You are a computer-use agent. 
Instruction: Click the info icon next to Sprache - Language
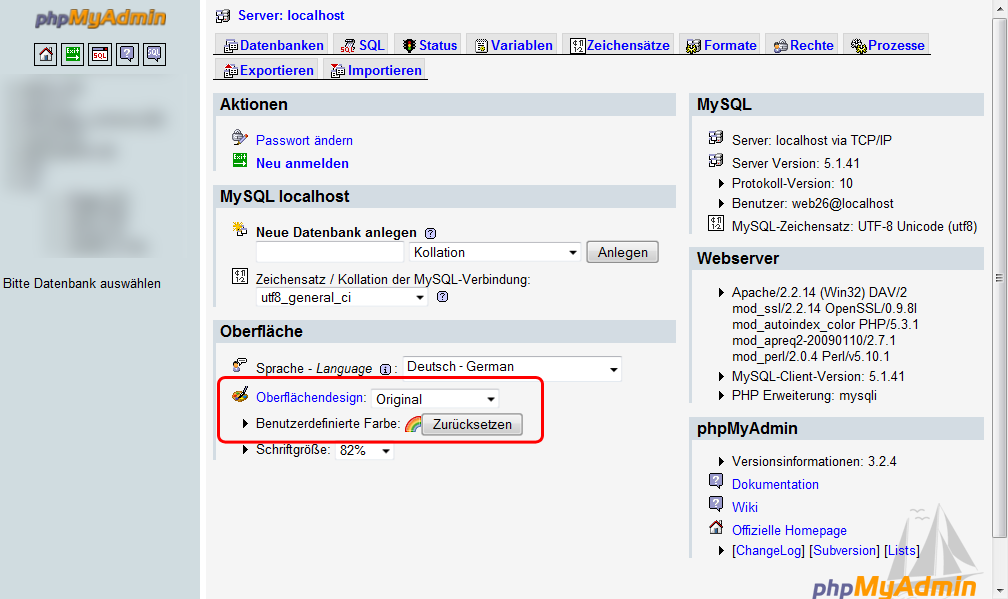[x=385, y=370]
